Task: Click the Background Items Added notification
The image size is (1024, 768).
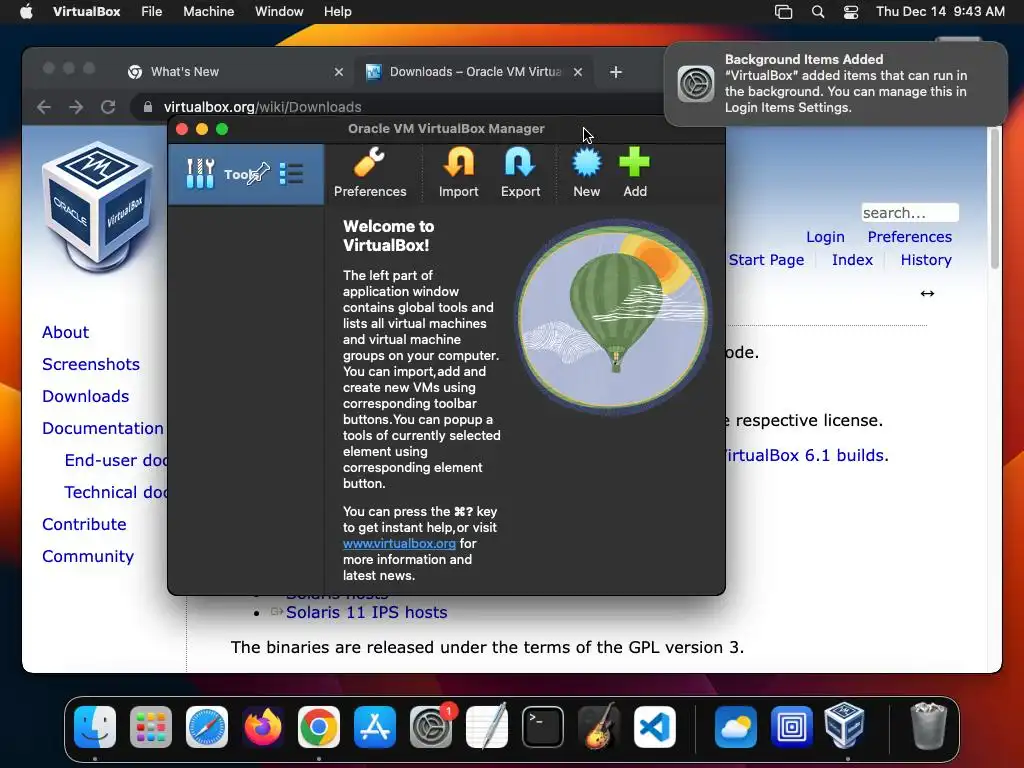Action: (835, 84)
